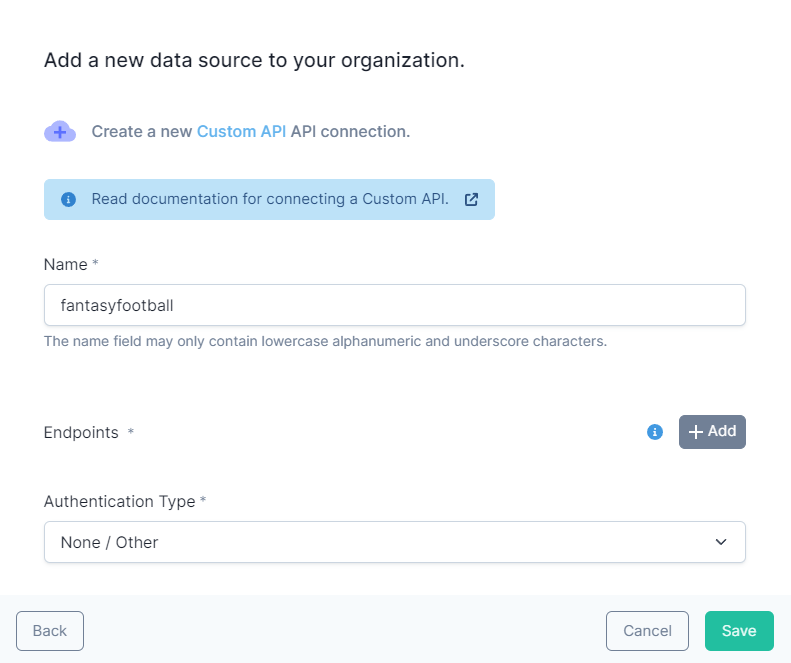The image size is (791, 663).
Task: Go back with the Back button
Action: pyautogui.click(x=50, y=631)
